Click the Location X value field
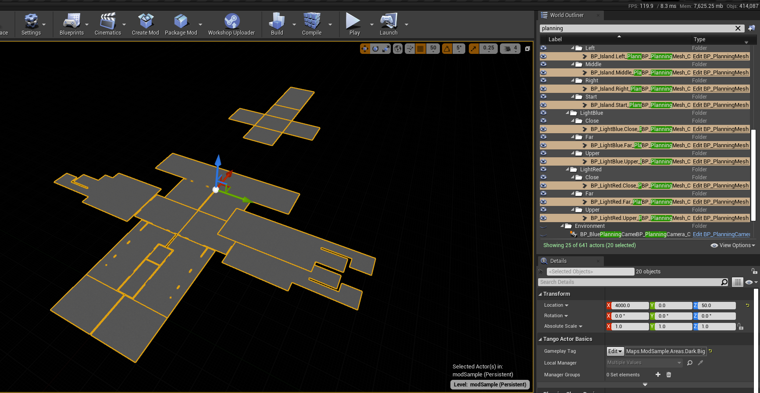This screenshot has height=393, width=760. pyautogui.click(x=631, y=305)
